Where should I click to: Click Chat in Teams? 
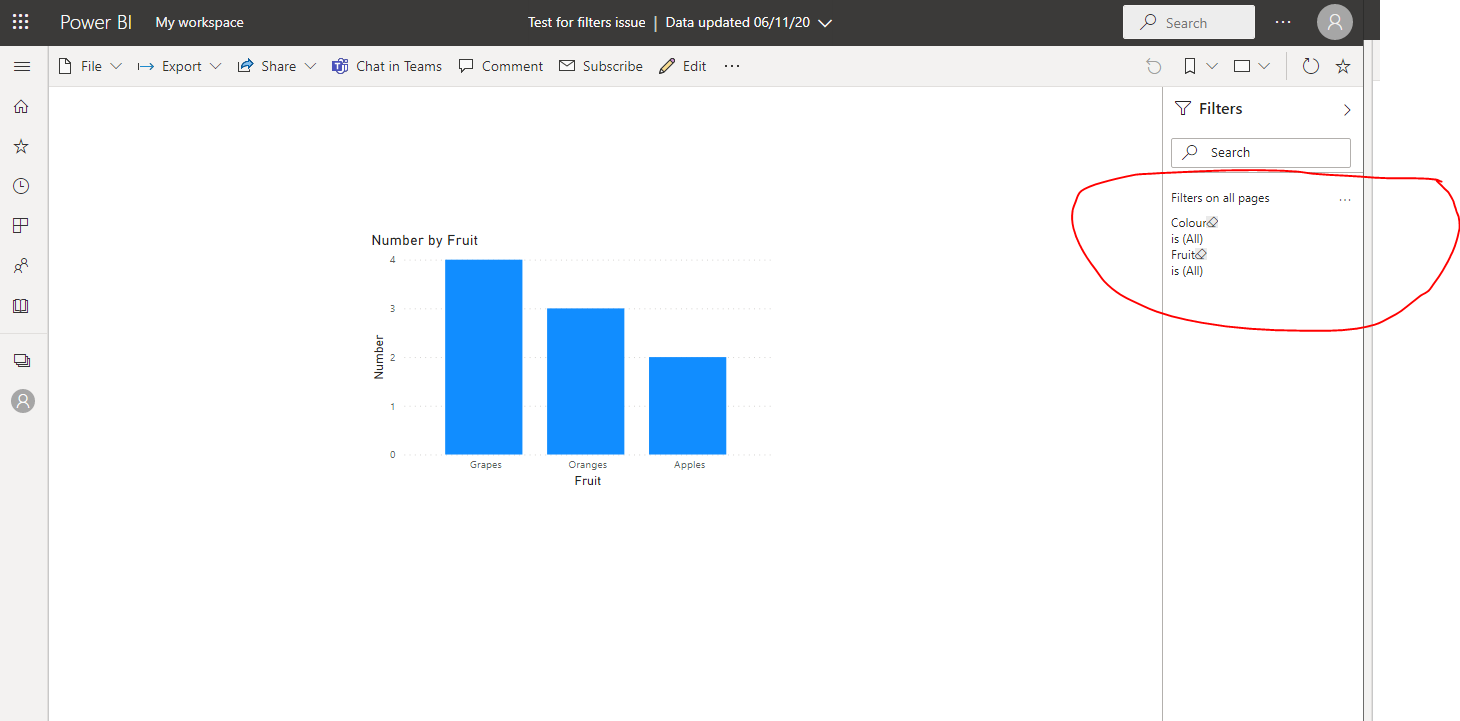tap(387, 66)
